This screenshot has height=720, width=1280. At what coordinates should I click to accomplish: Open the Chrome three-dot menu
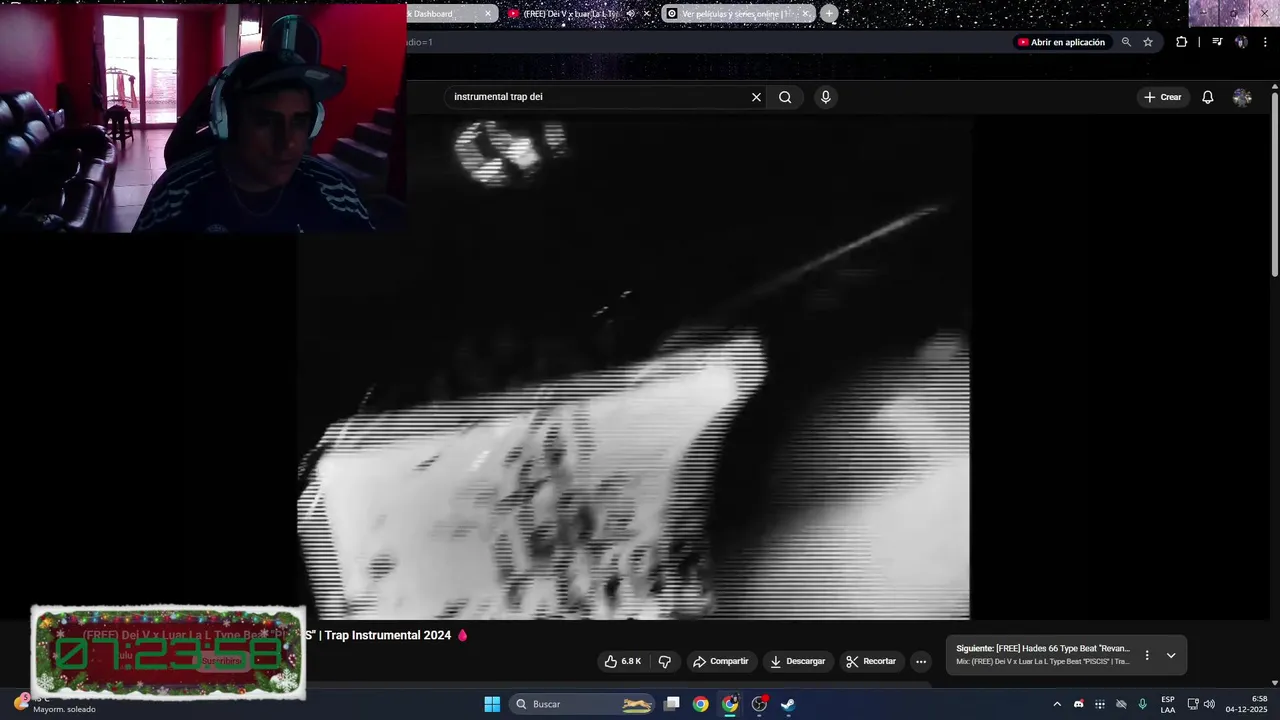pyautogui.click(x=1266, y=42)
